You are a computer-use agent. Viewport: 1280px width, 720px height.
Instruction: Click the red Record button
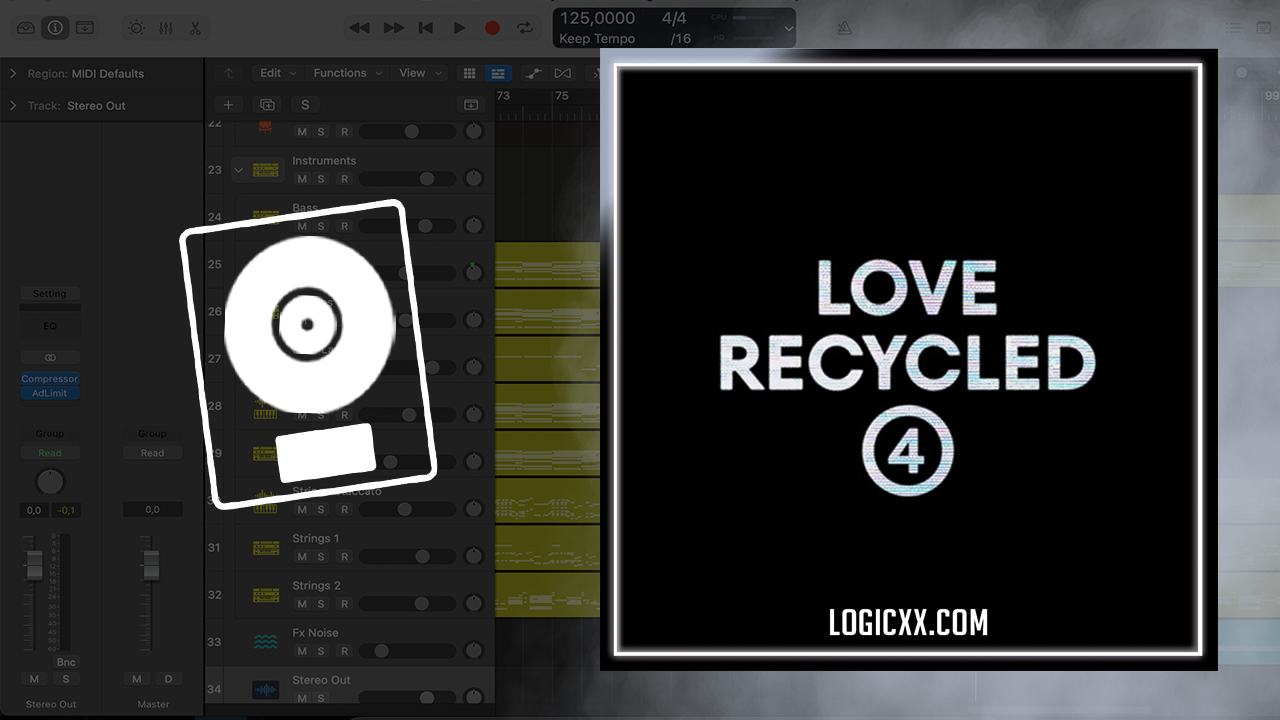492,28
